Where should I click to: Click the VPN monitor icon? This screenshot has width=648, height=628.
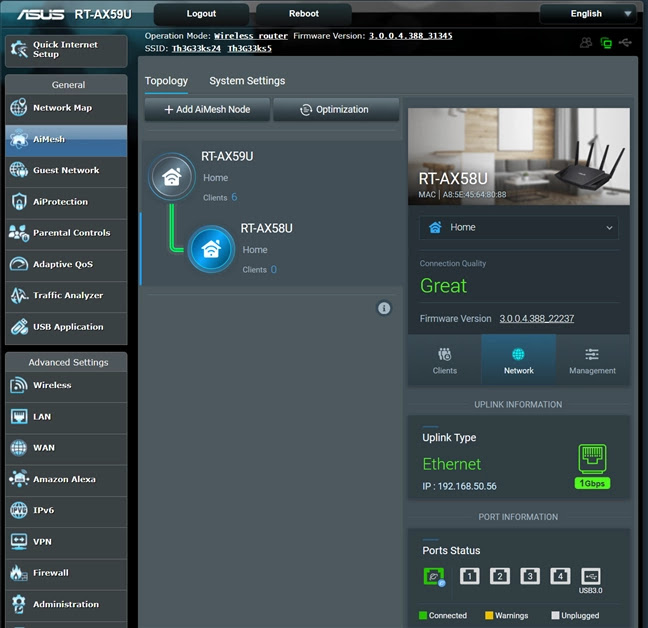pos(19,542)
